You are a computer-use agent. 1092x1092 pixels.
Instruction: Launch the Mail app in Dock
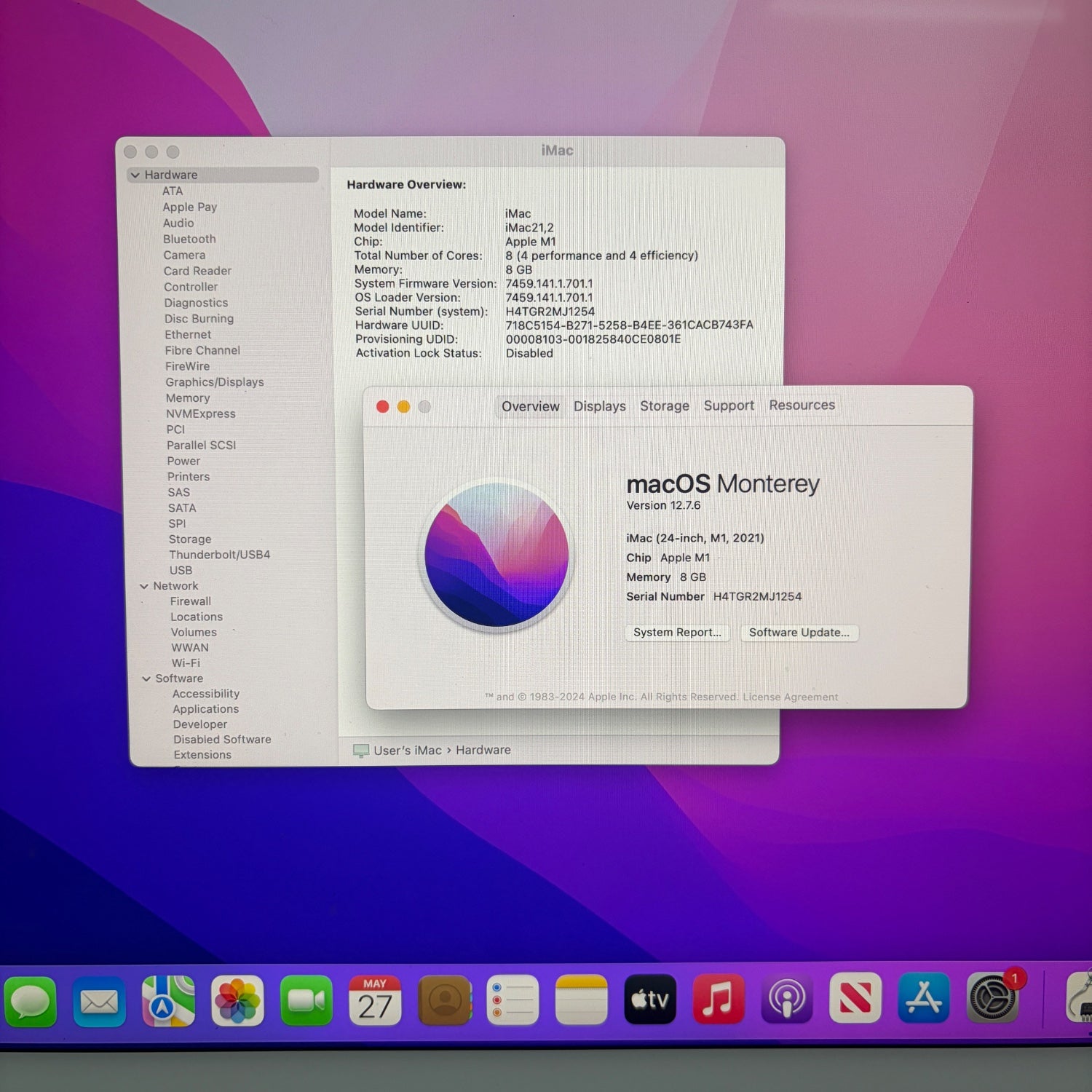pos(99,1002)
